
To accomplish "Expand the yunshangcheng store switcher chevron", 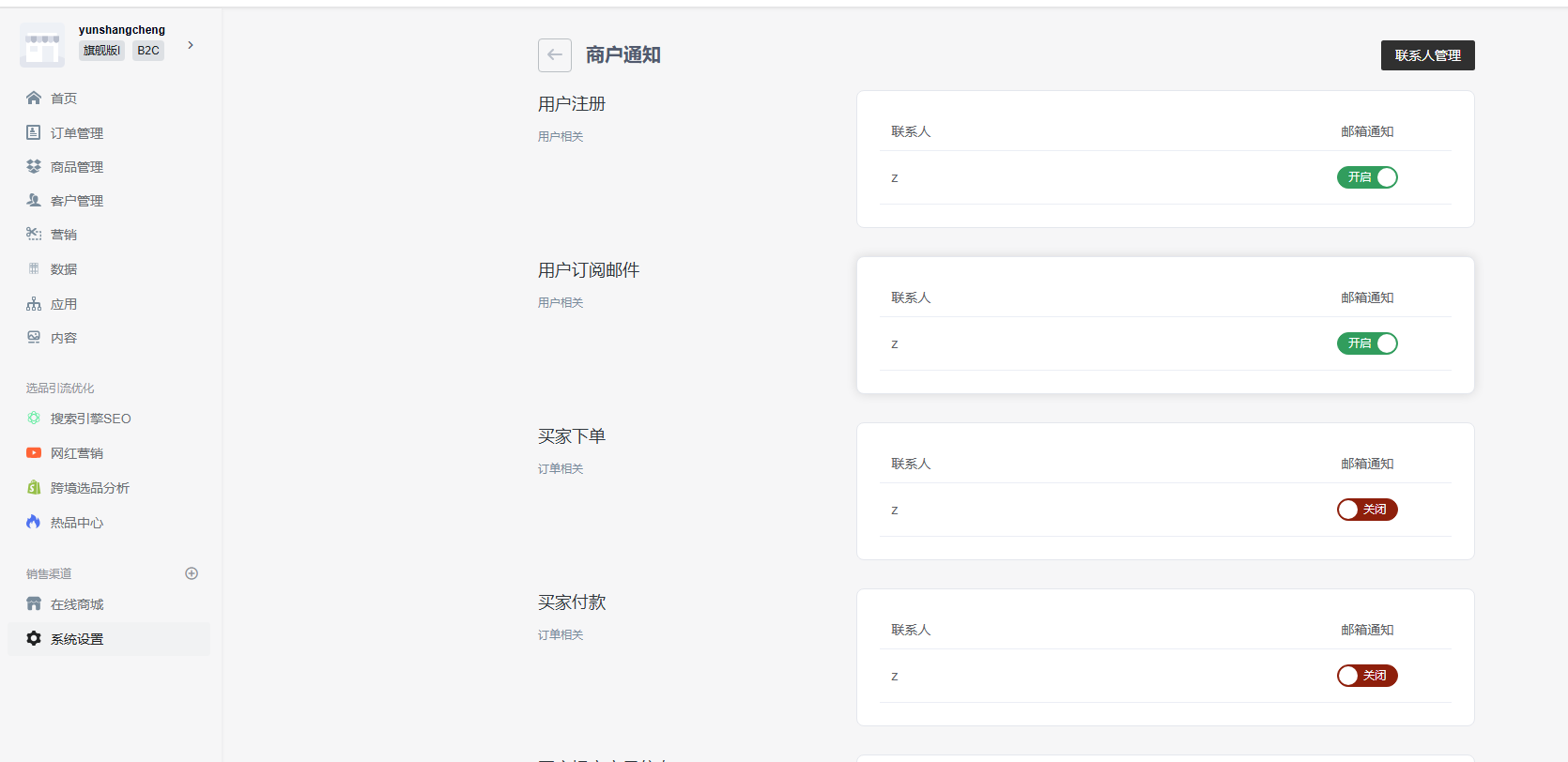I will click(191, 45).
